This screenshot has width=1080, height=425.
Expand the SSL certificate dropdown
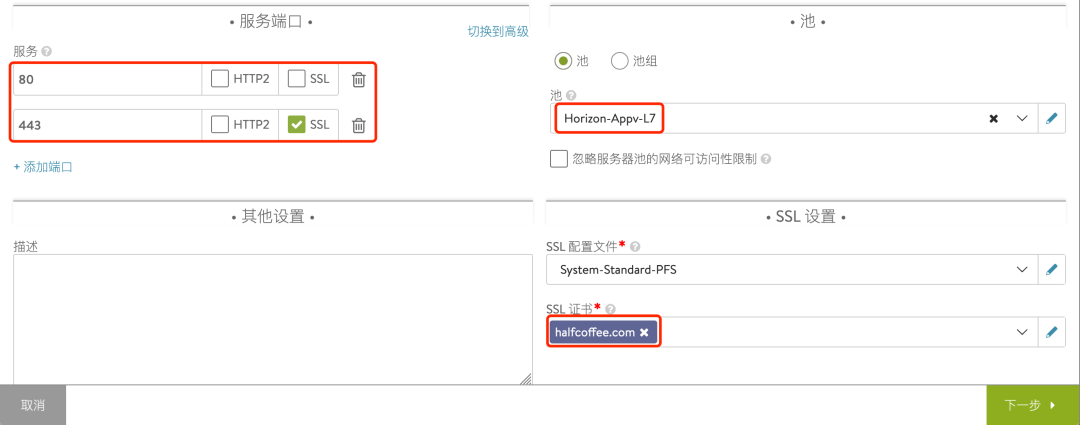pyautogui.click(x=1022, y=332)
